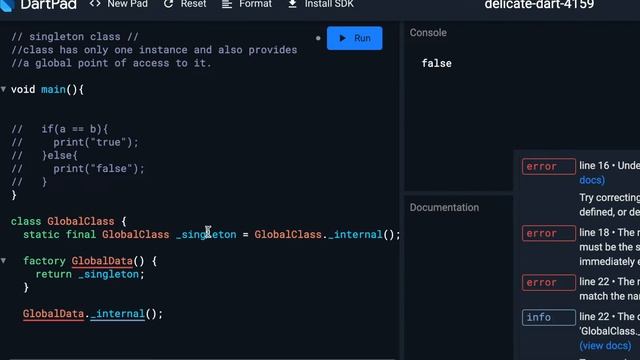Viewport: 640px width, 360px height.
Task: Open a New Pad
Action: coord(119,4)
